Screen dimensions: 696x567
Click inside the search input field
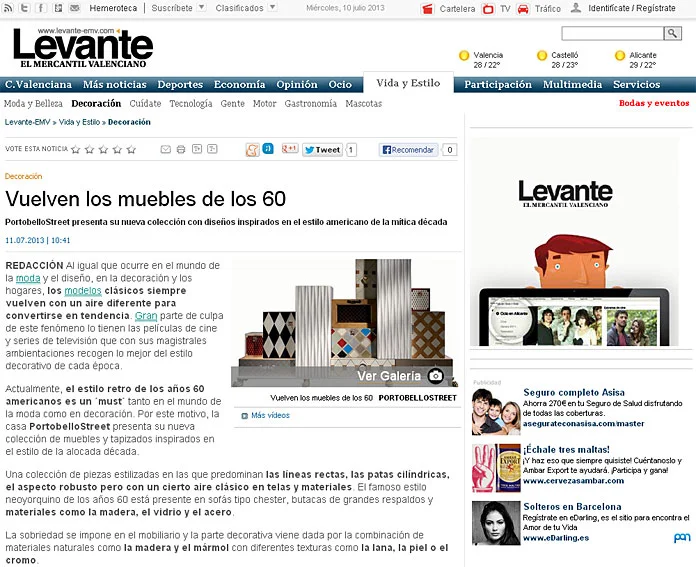(x=613, y=33)
